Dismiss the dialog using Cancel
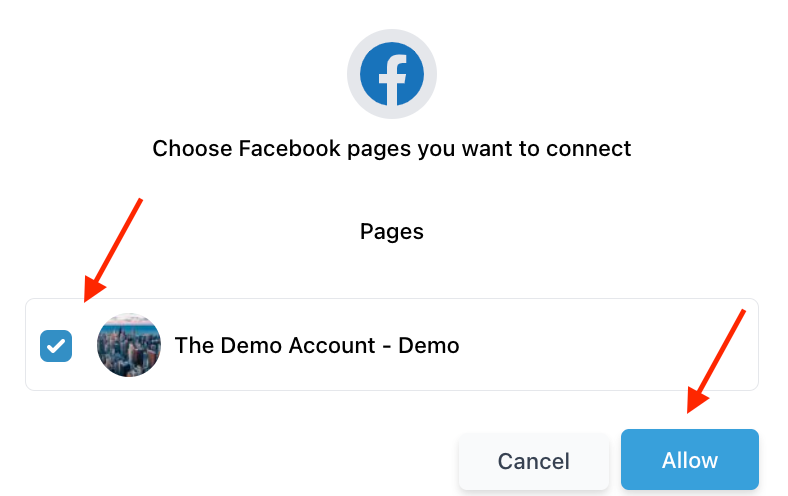The image size is (788, 496). 534,461
